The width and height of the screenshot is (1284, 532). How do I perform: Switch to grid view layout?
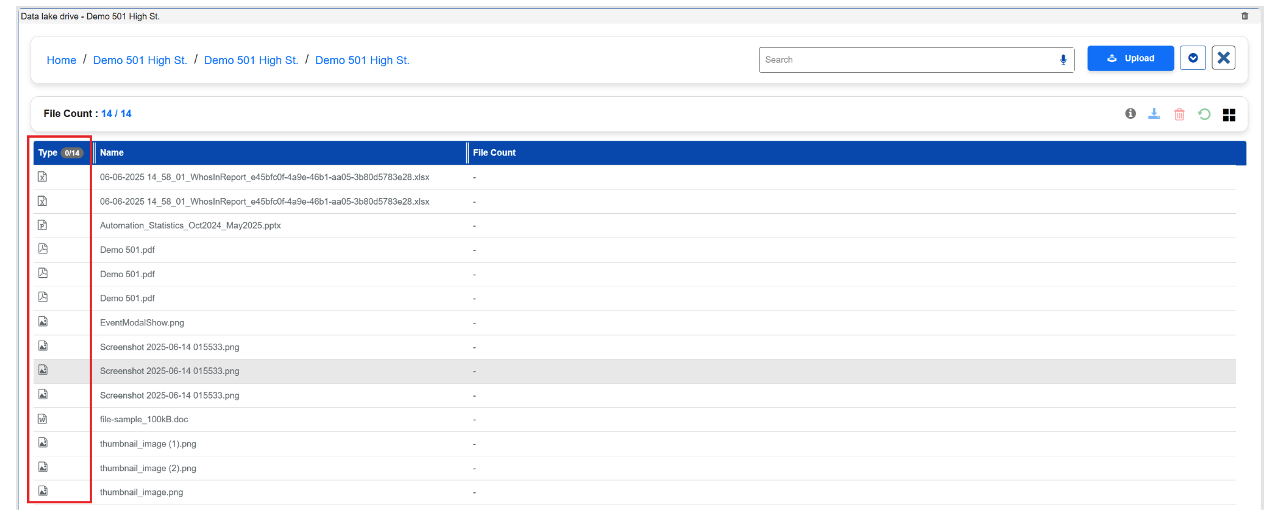coord(1229,114)
